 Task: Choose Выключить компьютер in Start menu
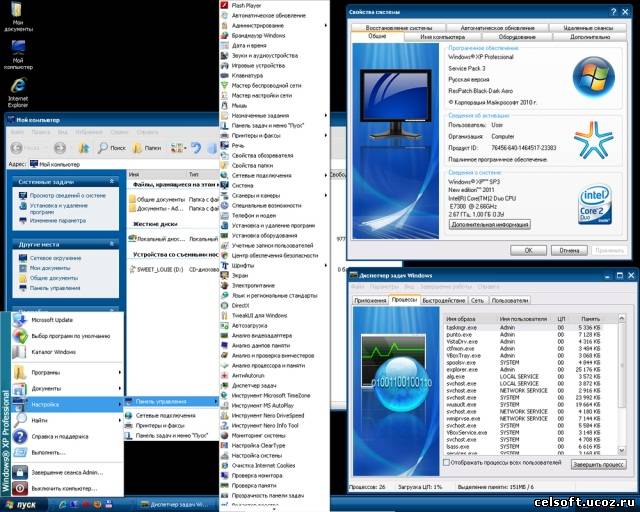67,488
